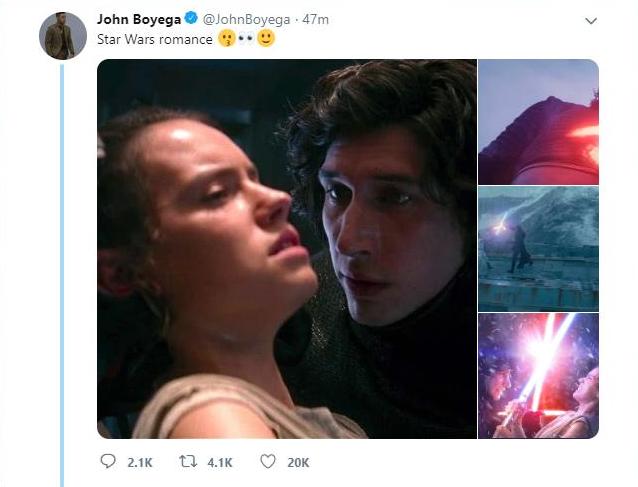This screenshot has height=487, width=638.
Task: Click the blue verified badge
Action: pos(191,18)
